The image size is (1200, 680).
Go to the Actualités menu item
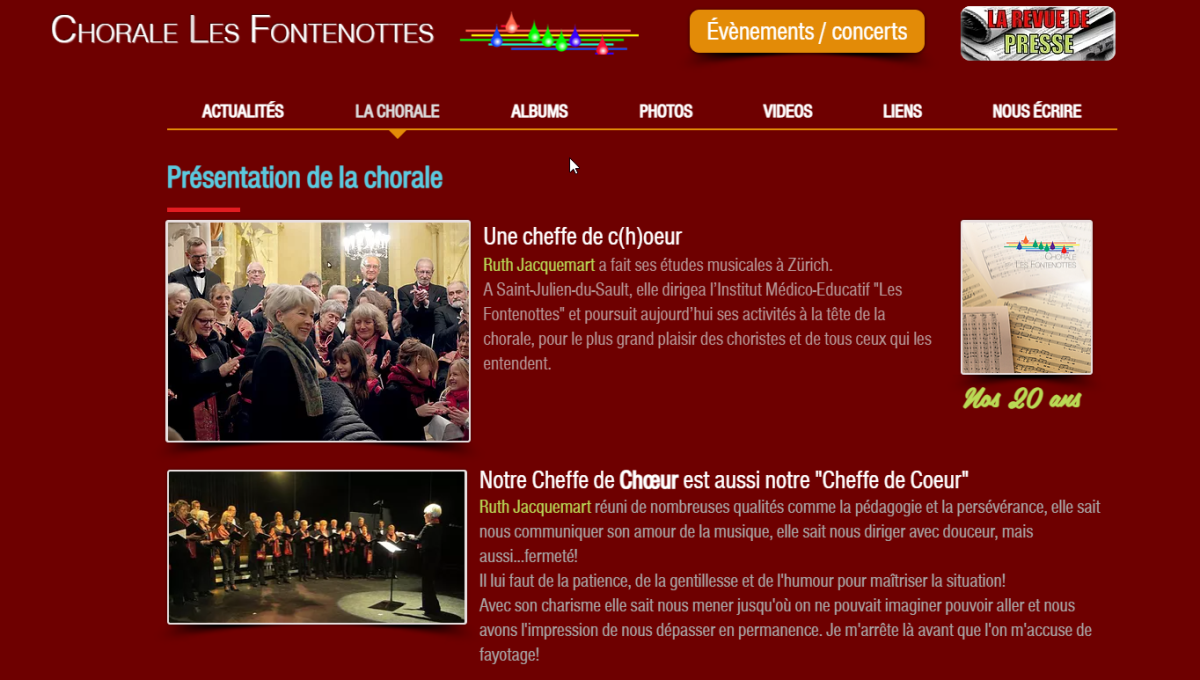click(243, 112)
